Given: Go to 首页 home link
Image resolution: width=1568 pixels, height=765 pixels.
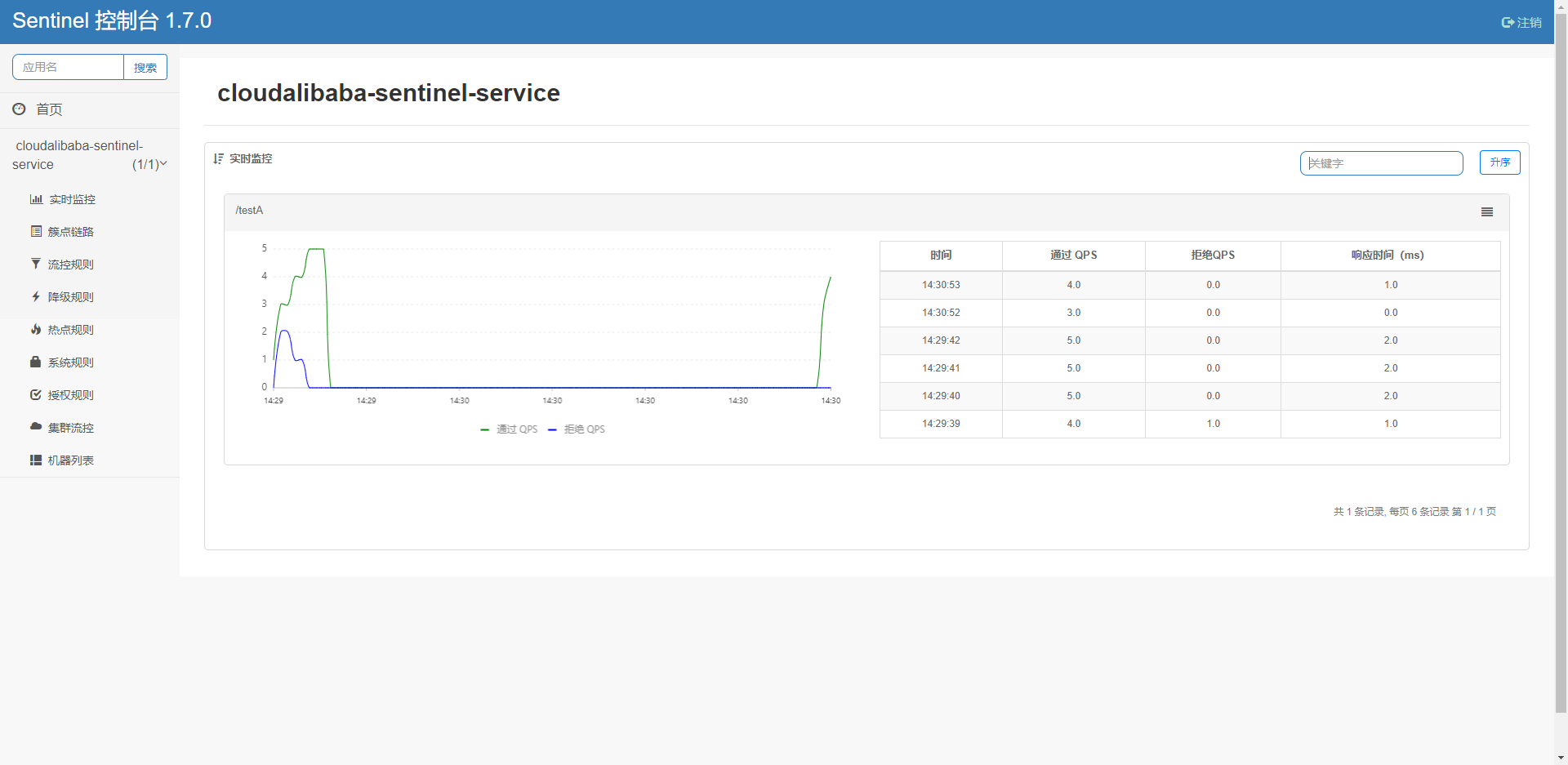Looking at the screenshot, I should [x=49, y=109].
